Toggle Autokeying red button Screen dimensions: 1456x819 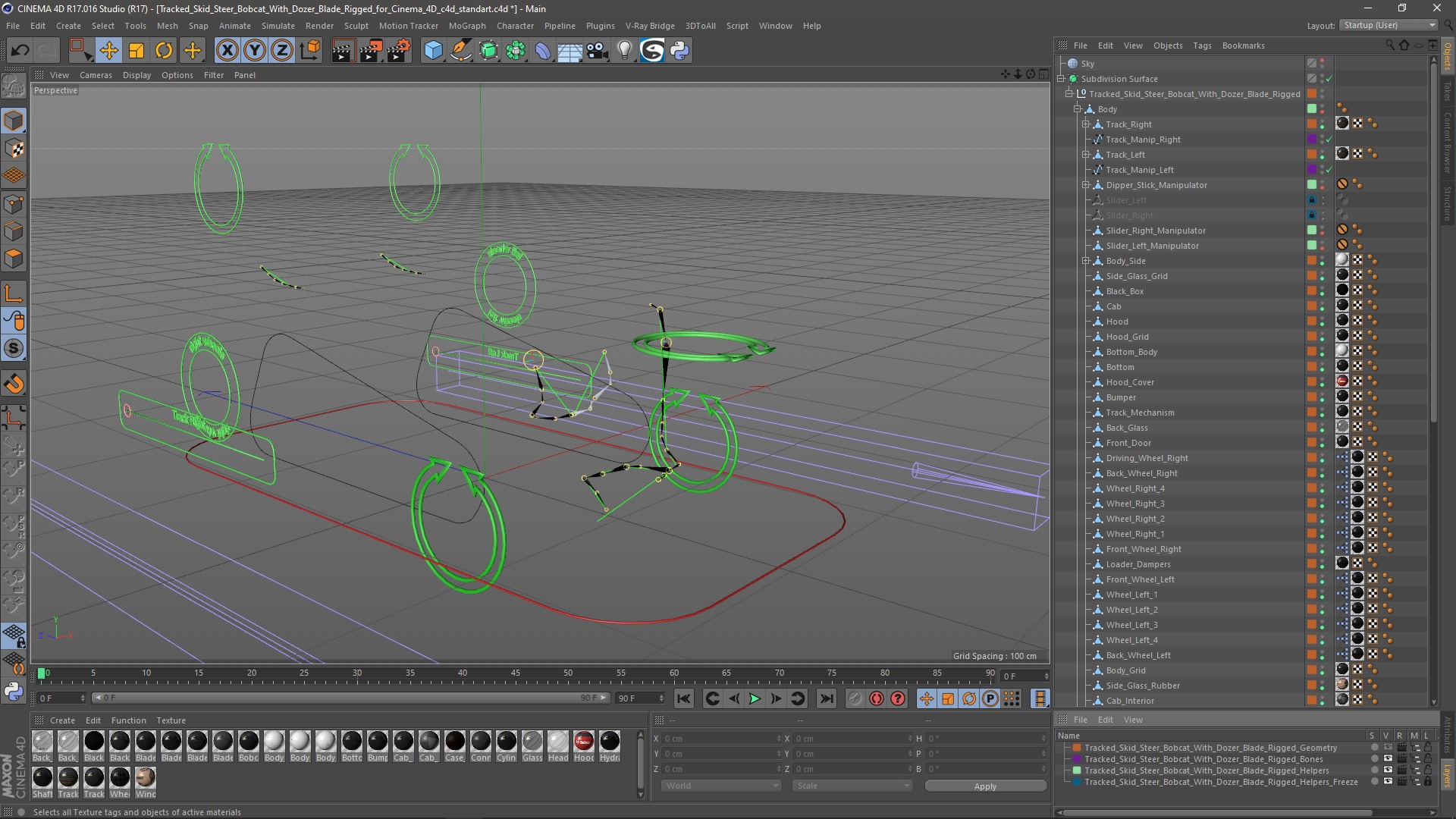(876, 698)
